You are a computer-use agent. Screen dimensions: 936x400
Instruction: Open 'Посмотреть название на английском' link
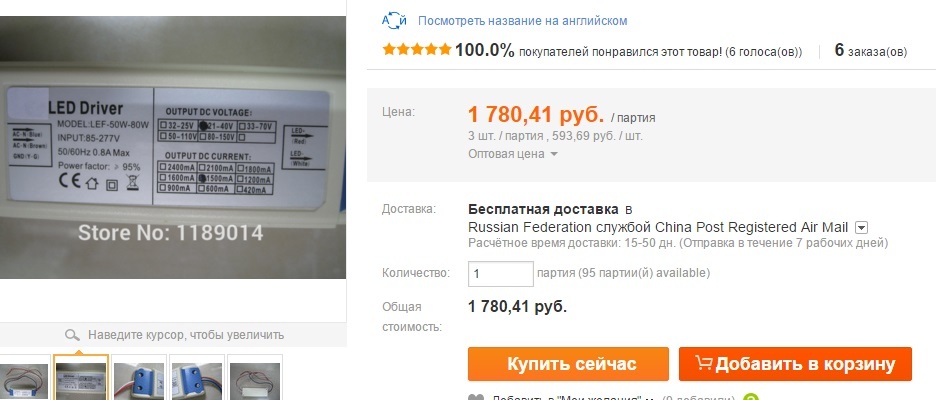(522, 21)
